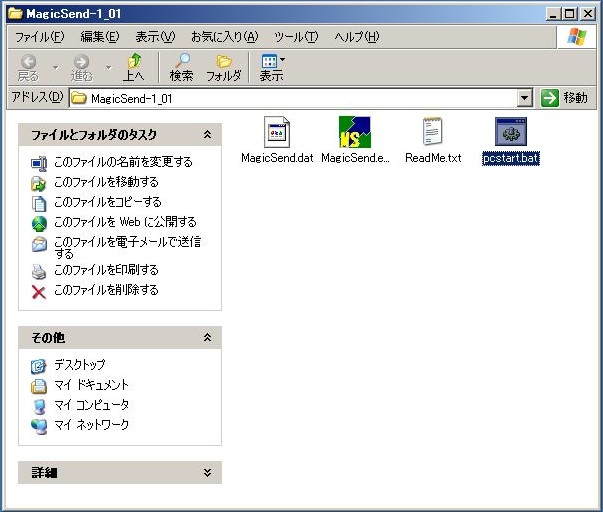
Task: Click the move file task icon
Action: click(x=39, y=183)
